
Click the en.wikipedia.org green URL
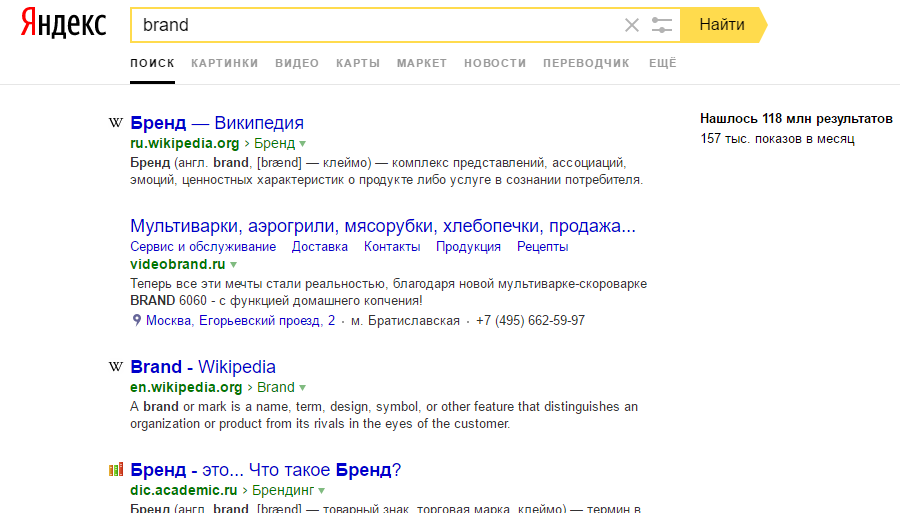[186, 387]
